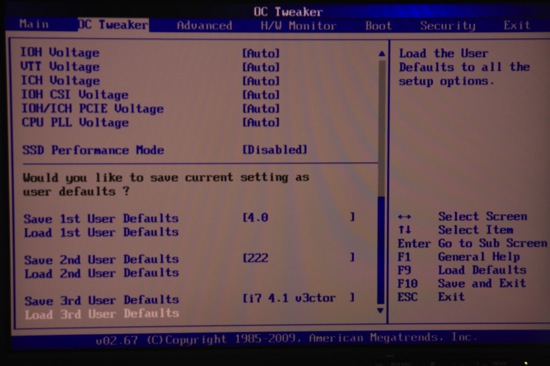The width and height of the screenshot is (550, 366).
Task: Click the "Save and Exit" F10 entry
Action: pyautogui.click(x=482, y=284)
